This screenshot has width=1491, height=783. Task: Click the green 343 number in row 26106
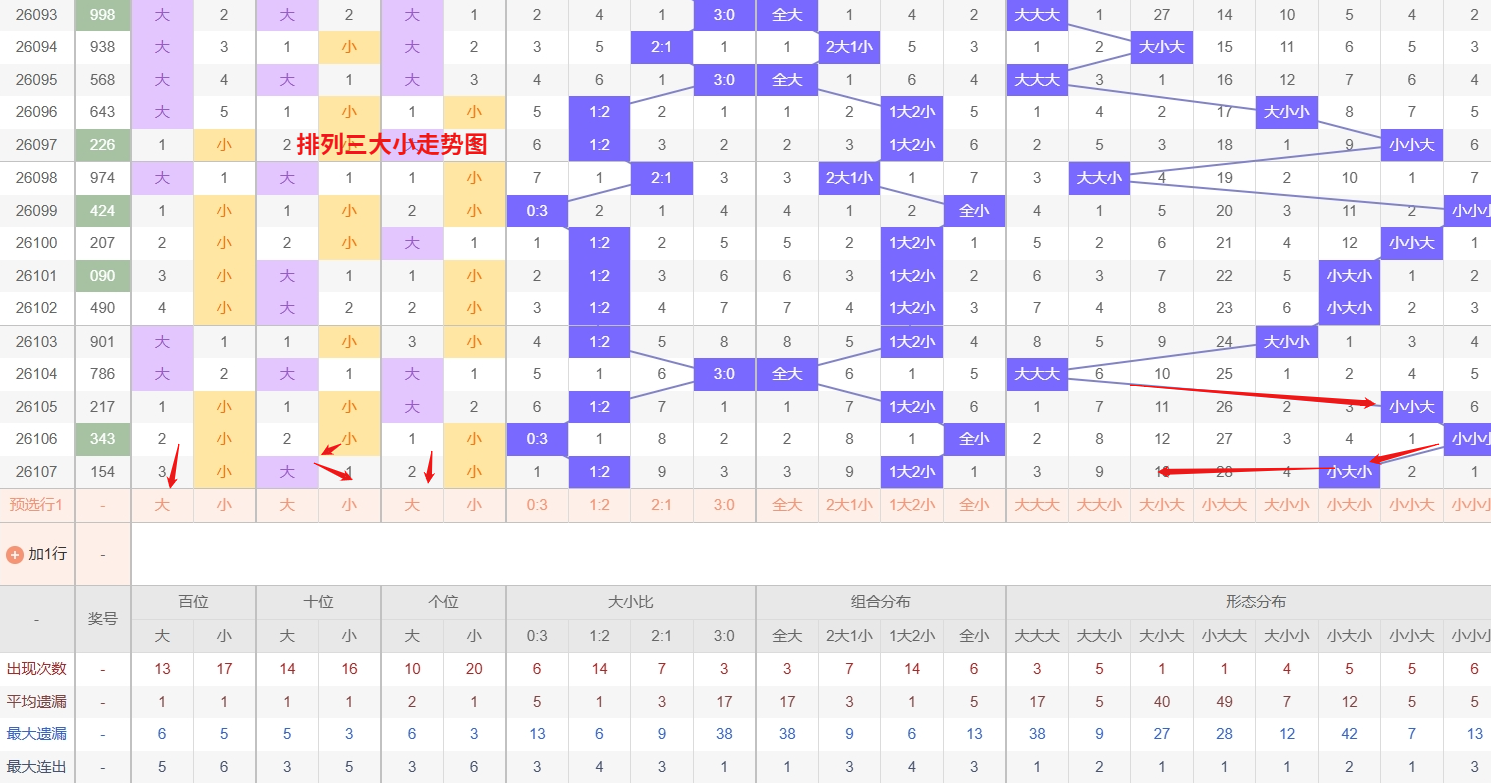point(102,439)
